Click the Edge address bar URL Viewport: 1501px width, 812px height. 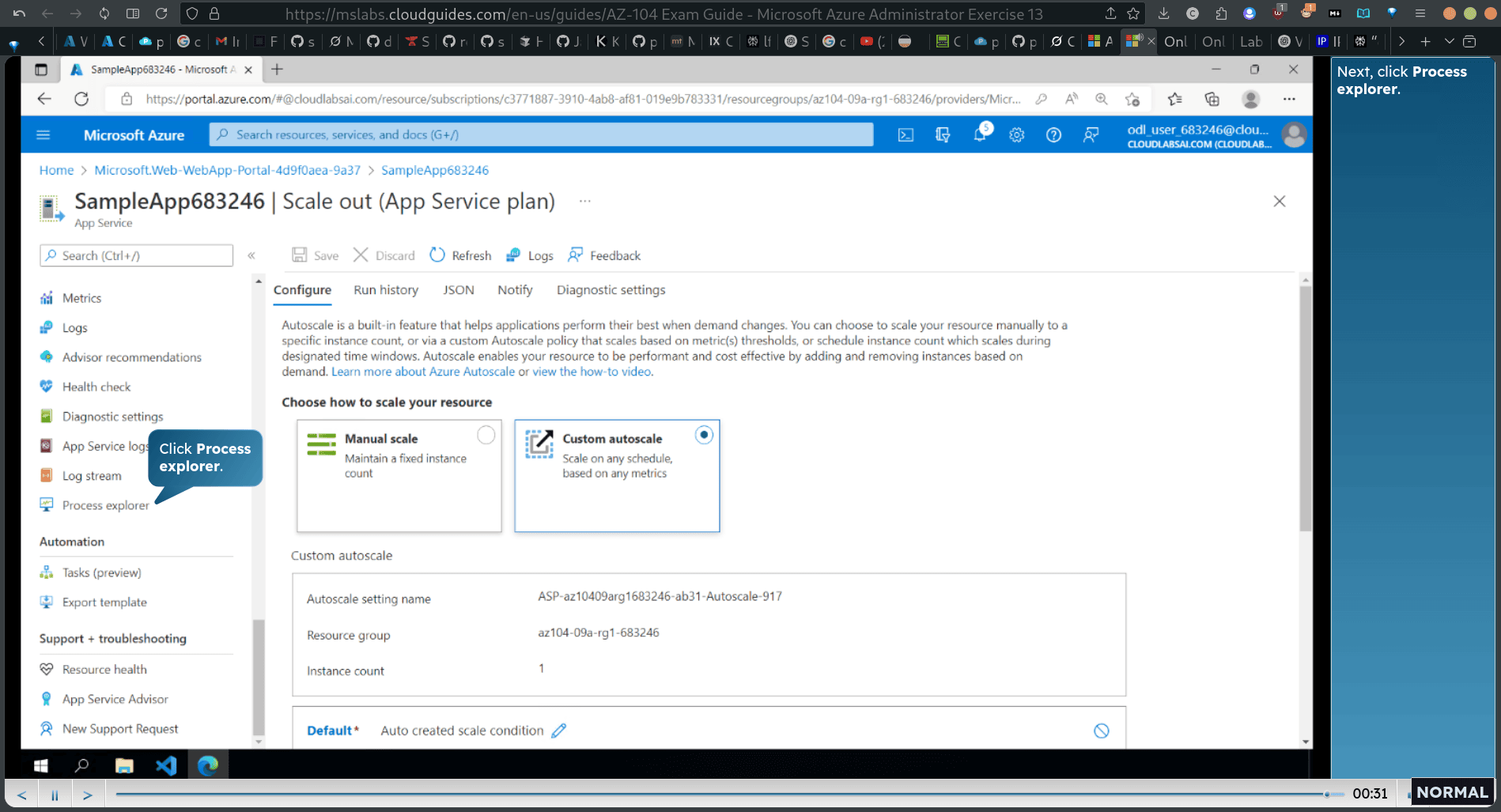coord(583,99)
